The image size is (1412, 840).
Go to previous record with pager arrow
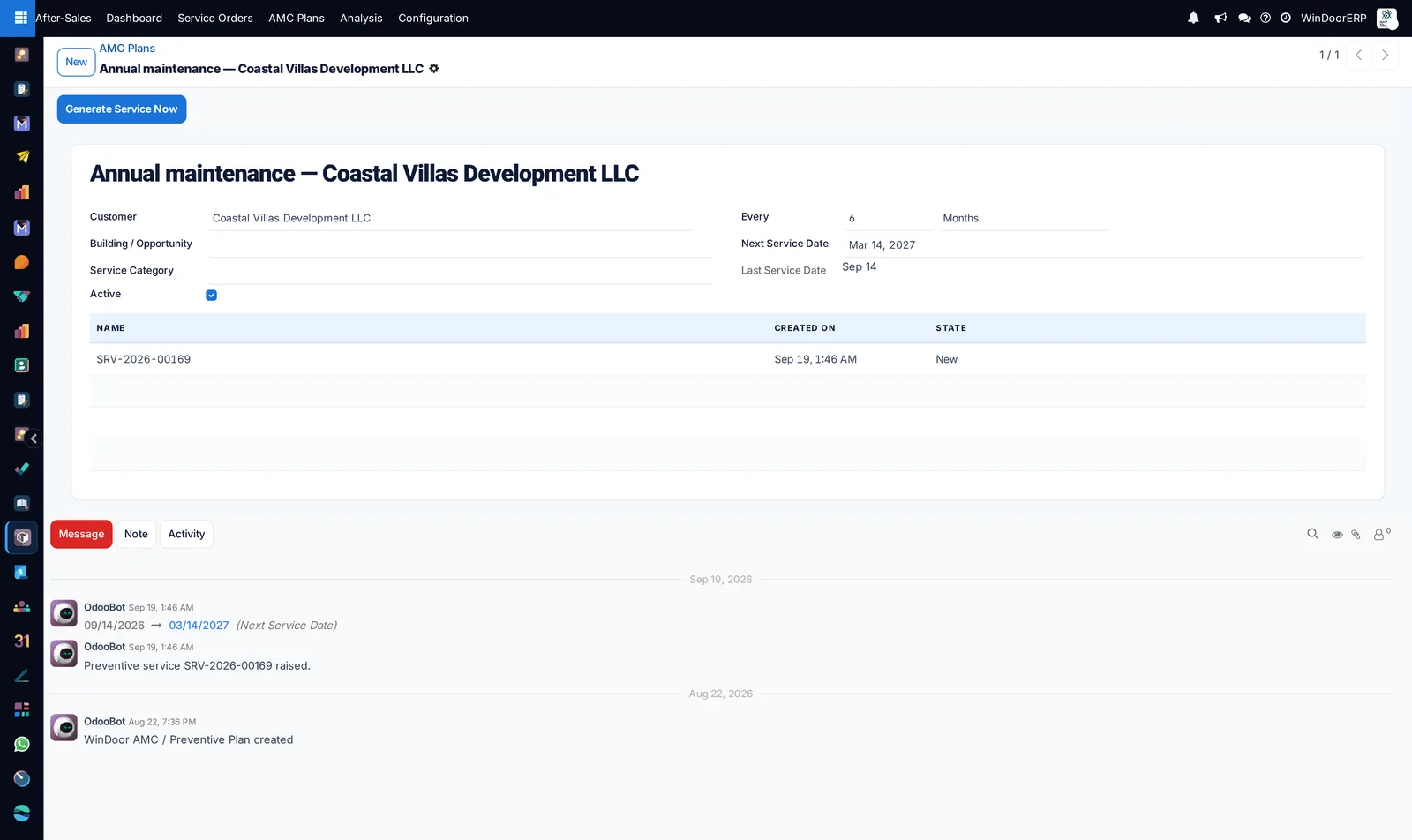[1359, 55]
